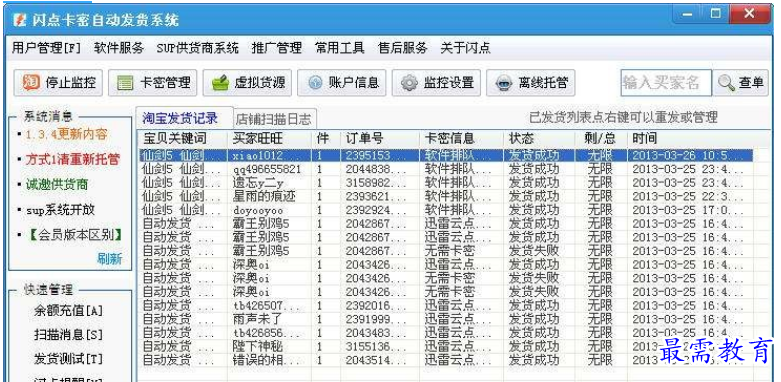Click the green basket icon on 虚拟货源
The height and width of the screenshot is (382, 781).
pos(220,83)
